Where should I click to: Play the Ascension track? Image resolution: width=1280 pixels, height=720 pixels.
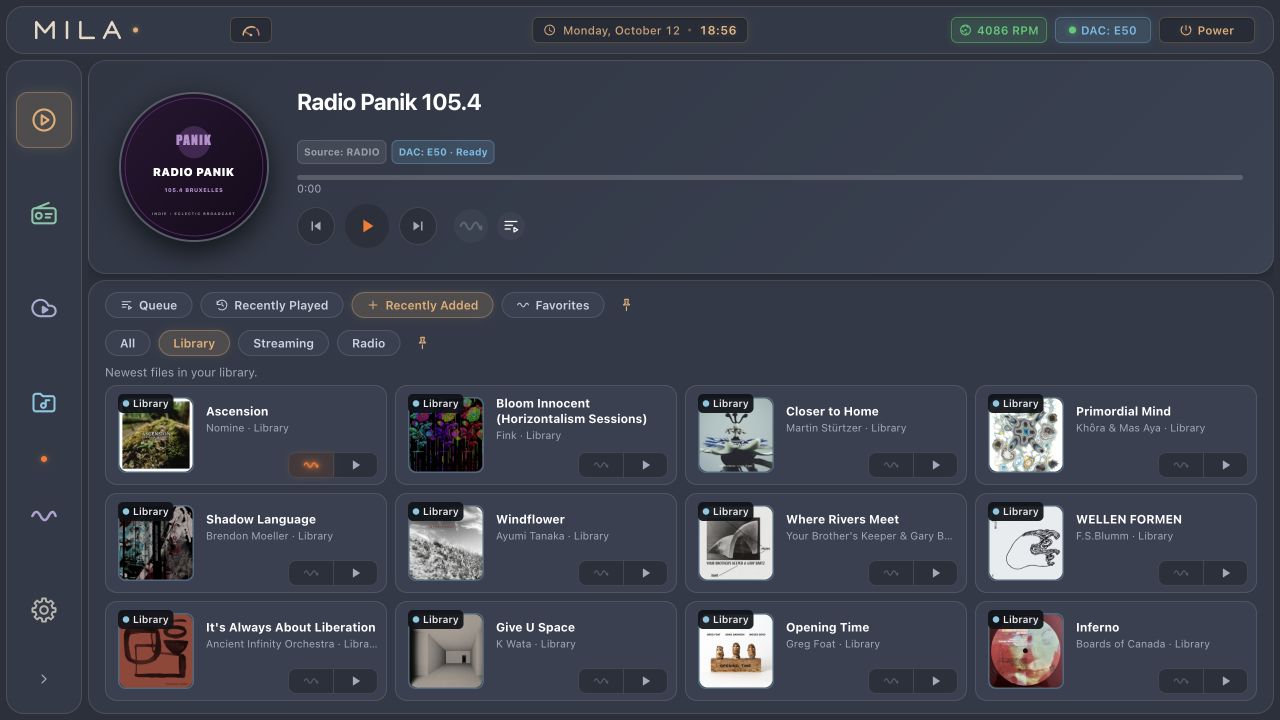[x=356, y=465]
